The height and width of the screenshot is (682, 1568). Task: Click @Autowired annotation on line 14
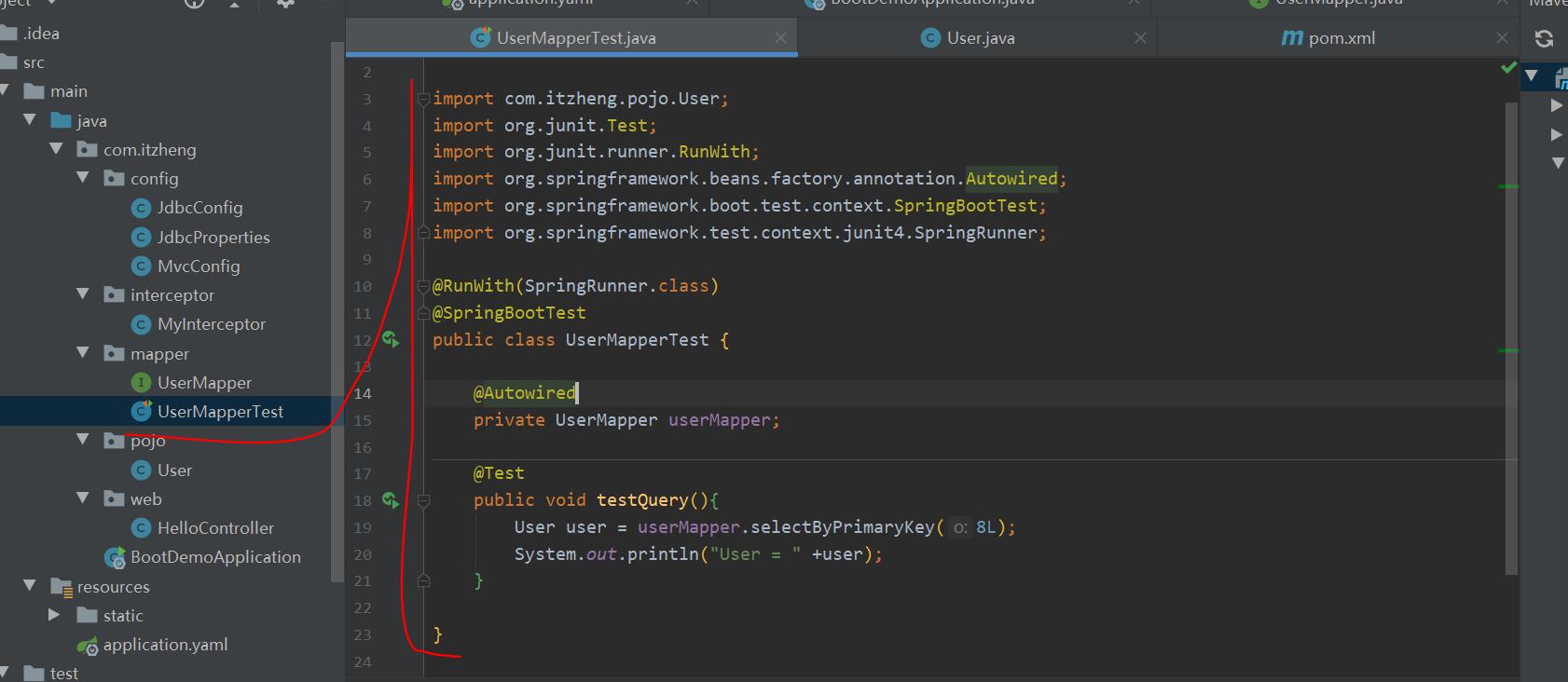click(x=525, y=393)
